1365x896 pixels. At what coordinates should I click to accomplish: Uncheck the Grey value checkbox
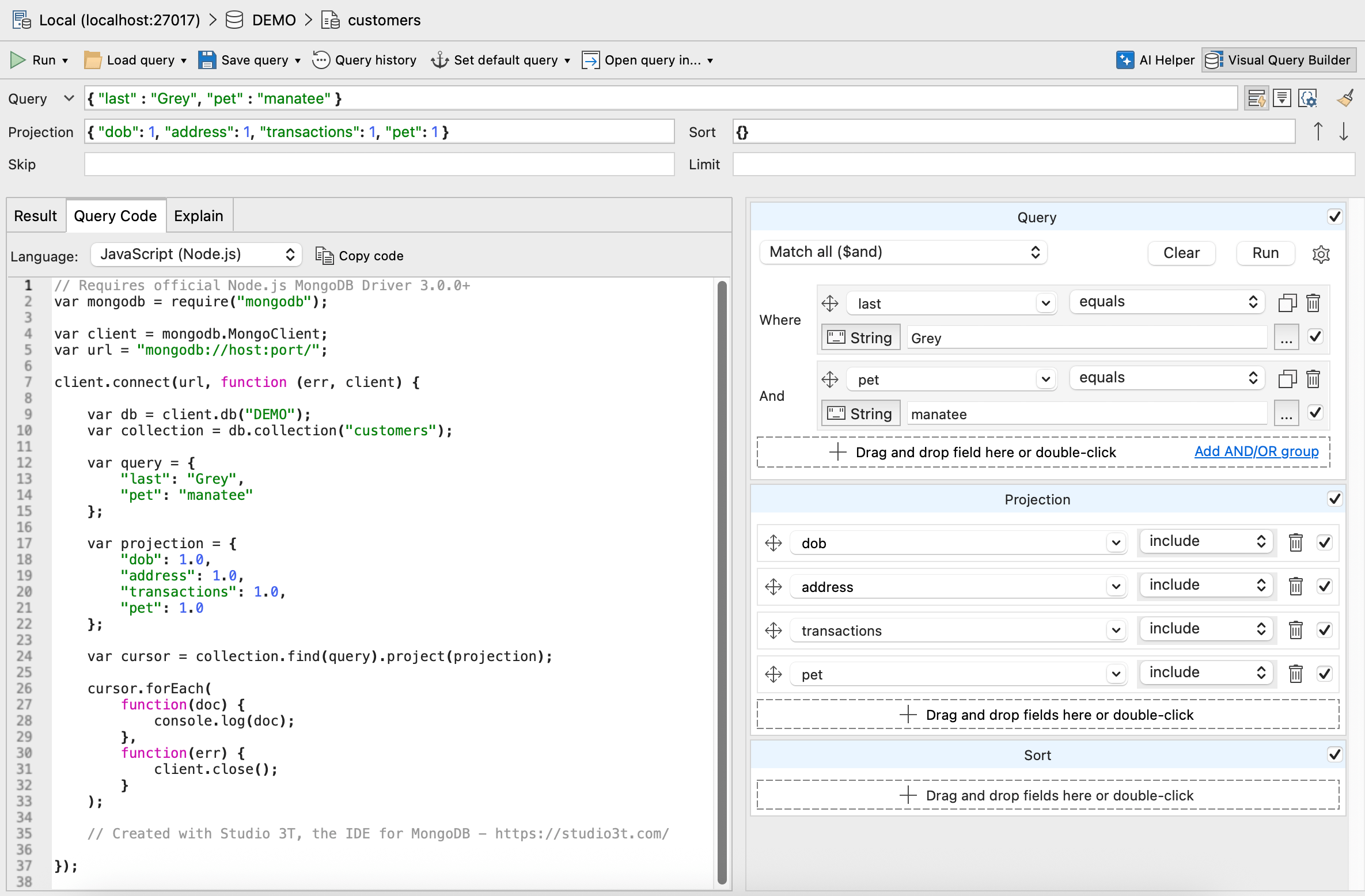(x=1315, y=337)
